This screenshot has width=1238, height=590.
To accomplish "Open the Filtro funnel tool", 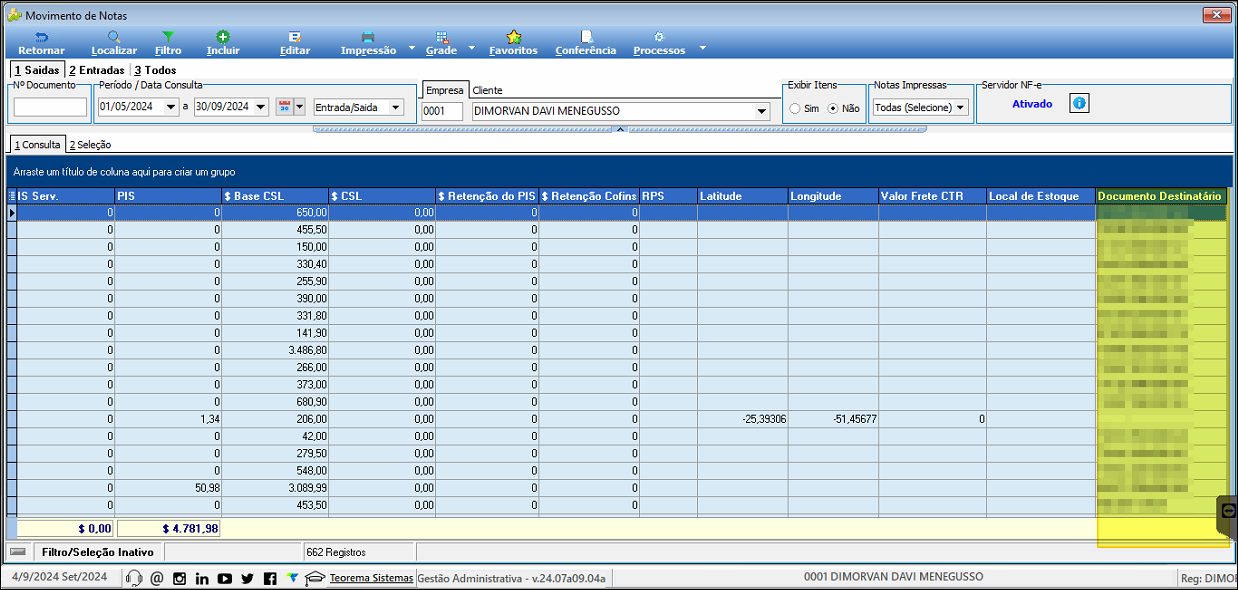I will point(168,43).
